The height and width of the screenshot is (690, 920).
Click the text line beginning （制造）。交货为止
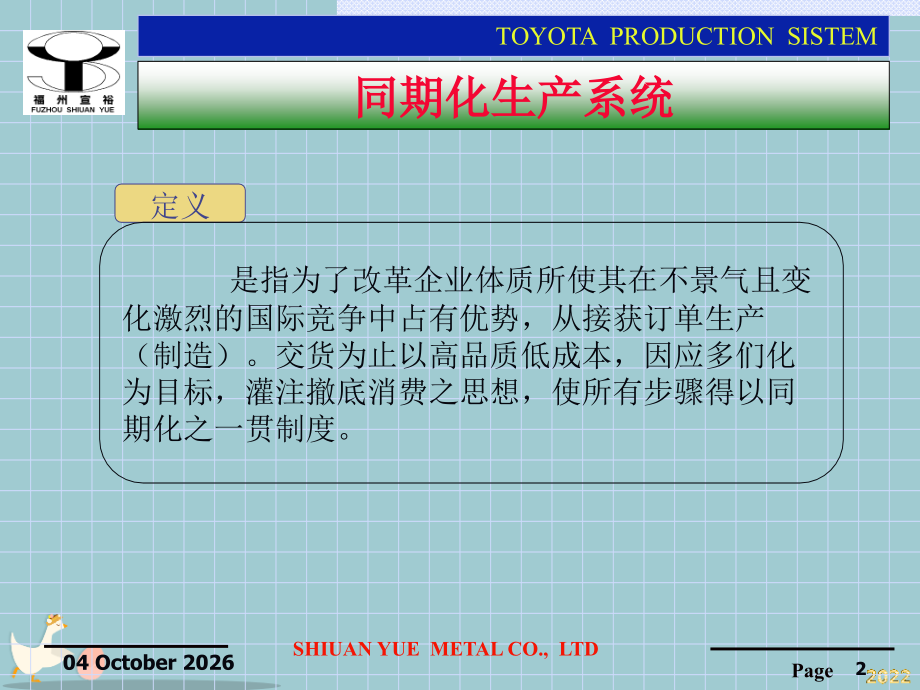tap(459, 355)
